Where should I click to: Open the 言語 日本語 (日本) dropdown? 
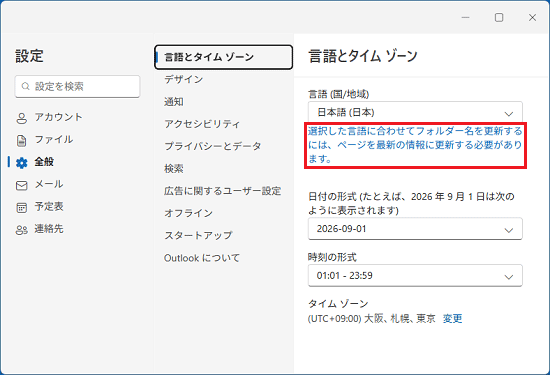click(x=415, y=112)
